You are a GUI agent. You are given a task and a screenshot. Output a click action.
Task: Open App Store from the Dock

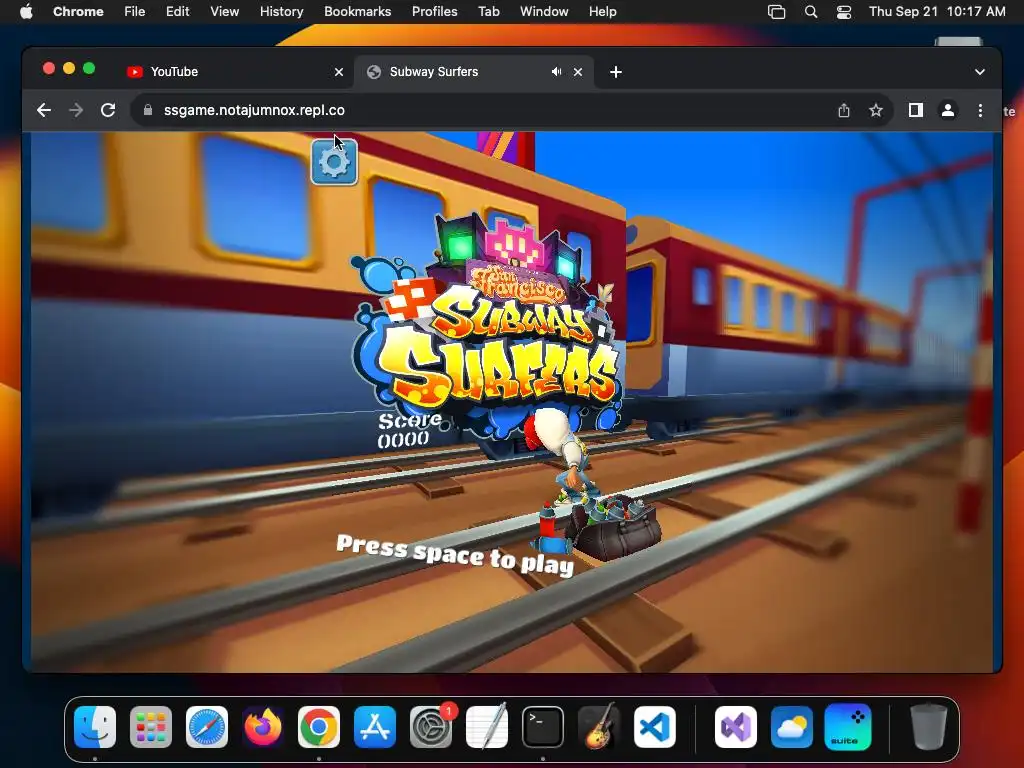click(x=375, y=727)
